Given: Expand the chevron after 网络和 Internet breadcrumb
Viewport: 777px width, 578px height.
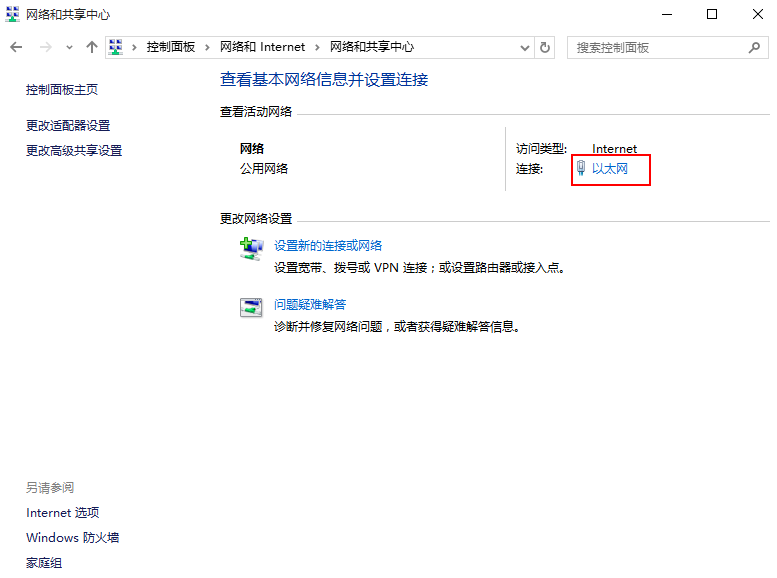Looking at the screenshot, I should pos(318,47).
